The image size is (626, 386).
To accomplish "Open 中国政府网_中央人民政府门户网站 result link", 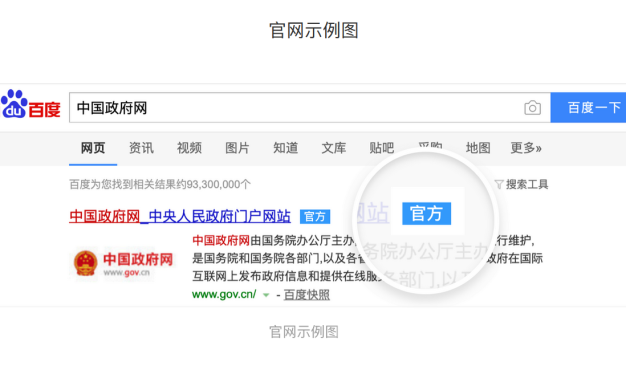I will coord(180,216).
